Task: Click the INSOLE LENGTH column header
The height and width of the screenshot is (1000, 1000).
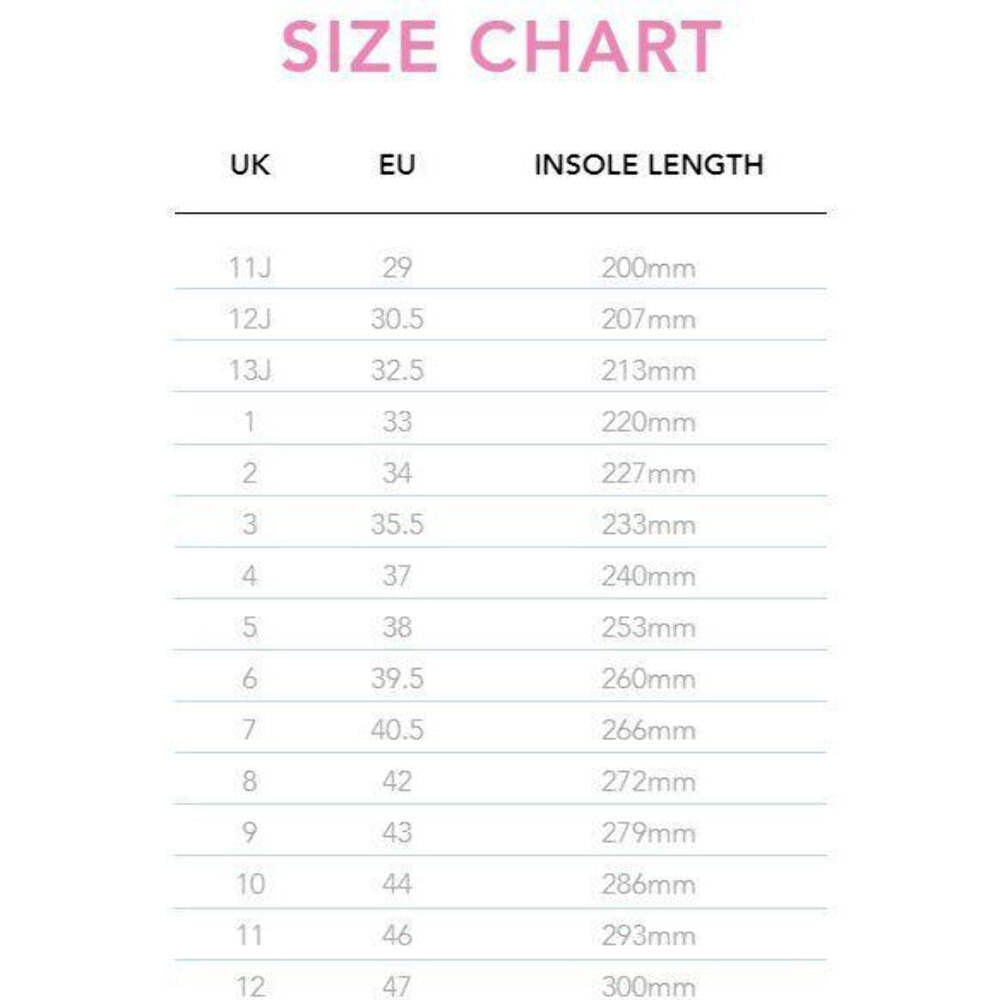Action: [649, 165]
